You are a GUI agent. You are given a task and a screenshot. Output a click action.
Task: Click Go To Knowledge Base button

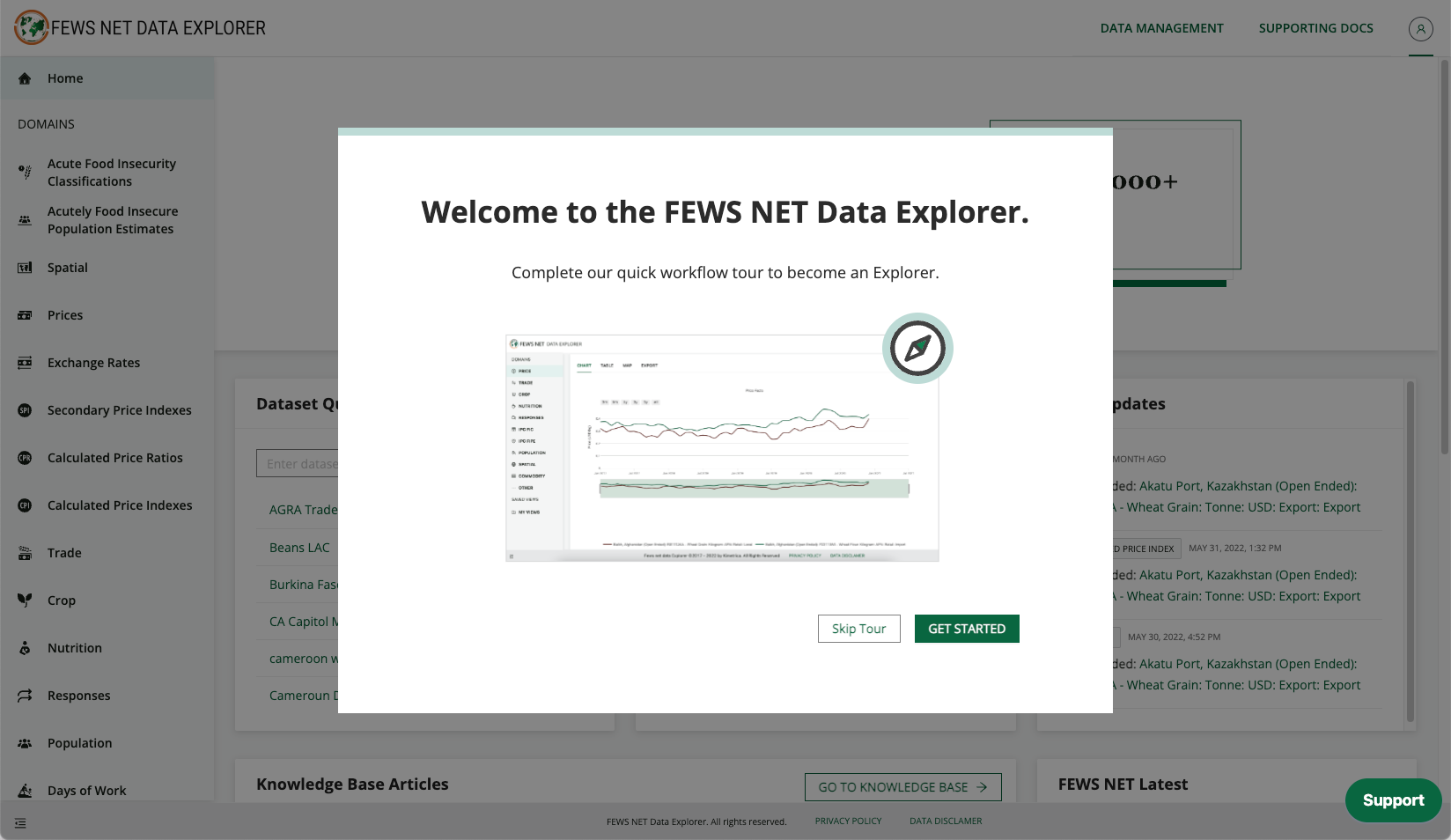point(902,787)
